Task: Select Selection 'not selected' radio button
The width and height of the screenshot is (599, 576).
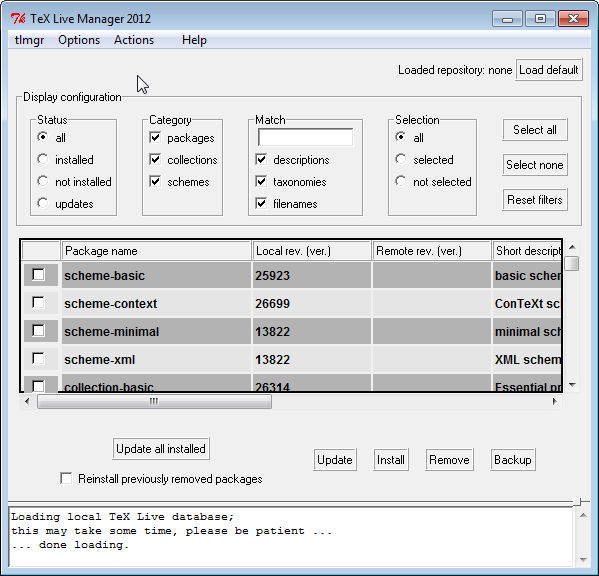Action: (x=401, y=181)
